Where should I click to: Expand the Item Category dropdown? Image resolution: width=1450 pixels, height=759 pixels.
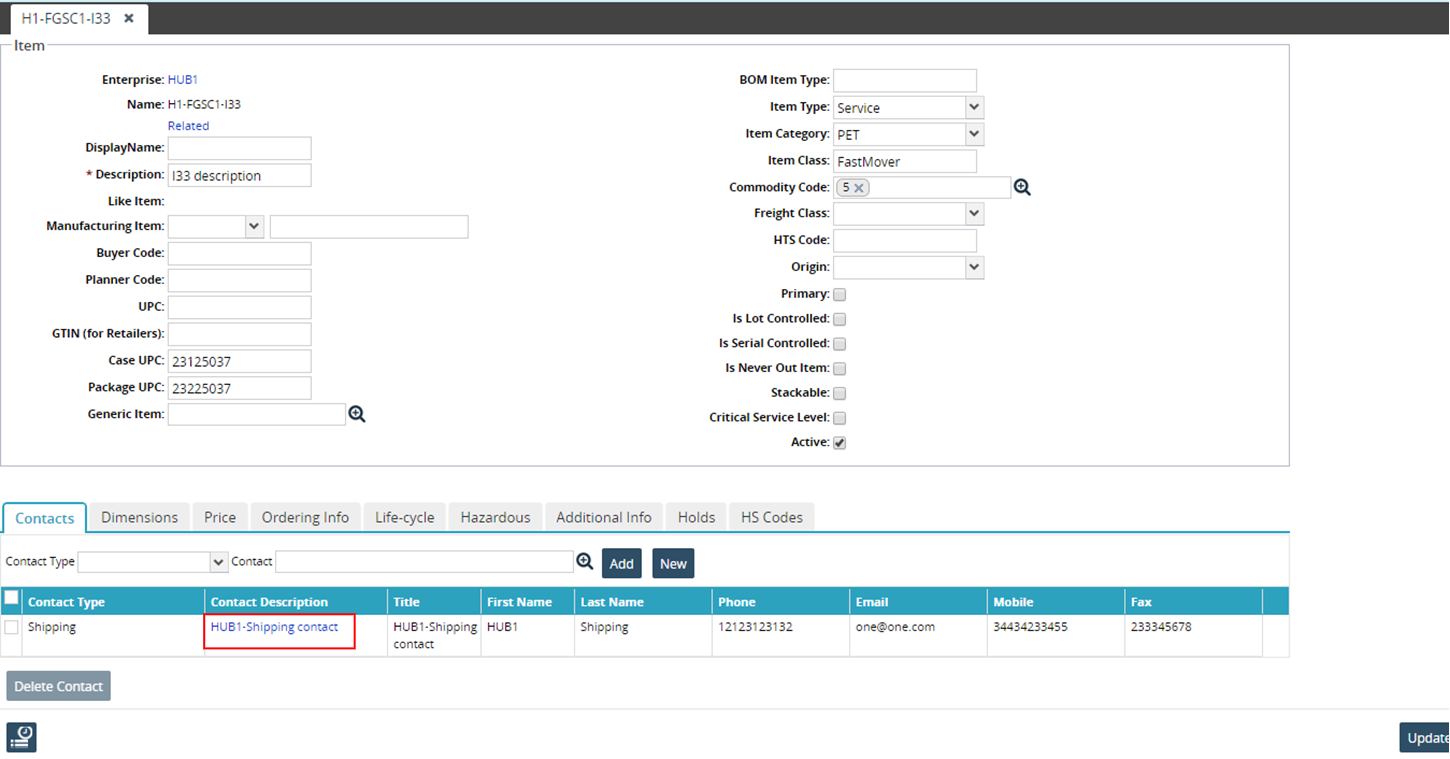pos(974,134)
